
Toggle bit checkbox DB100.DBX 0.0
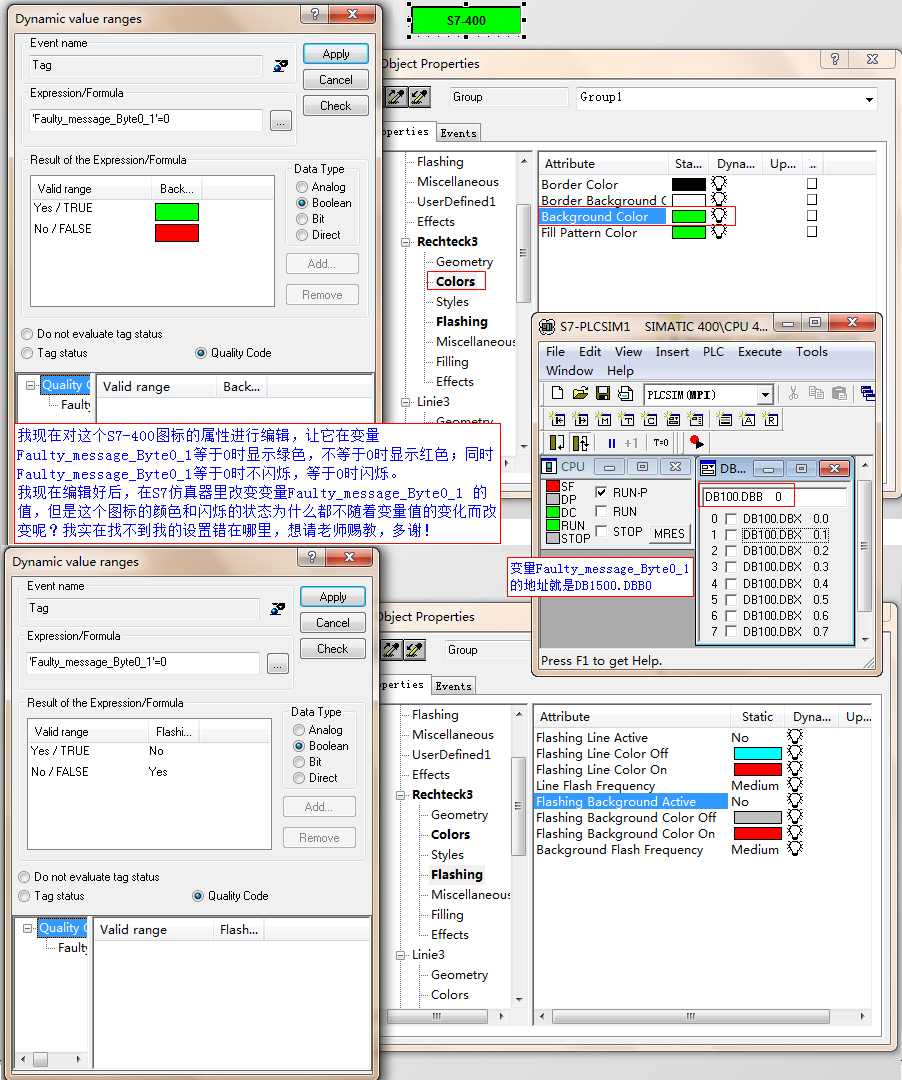731,519
